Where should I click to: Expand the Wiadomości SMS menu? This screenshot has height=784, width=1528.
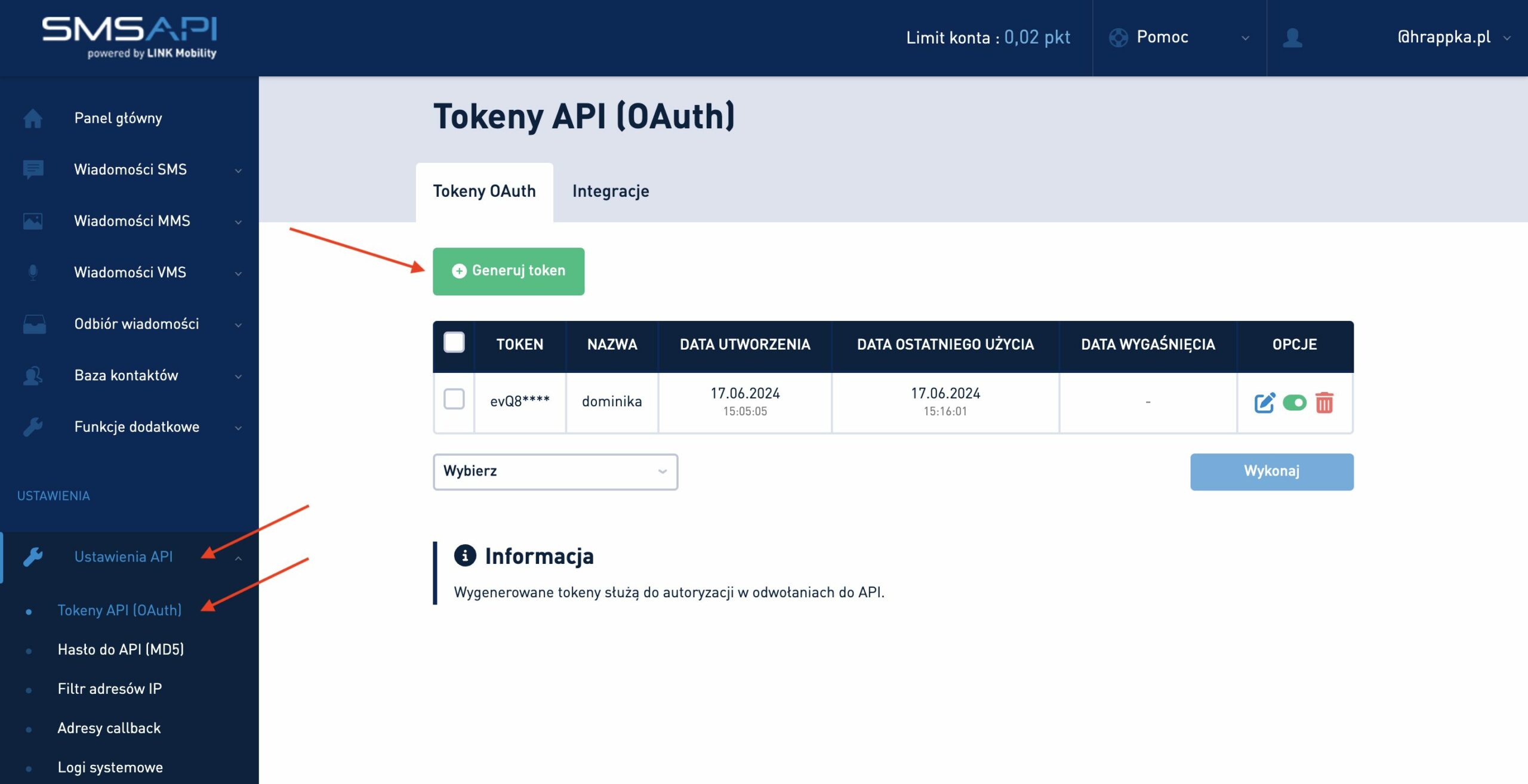(x=130, y=169)
